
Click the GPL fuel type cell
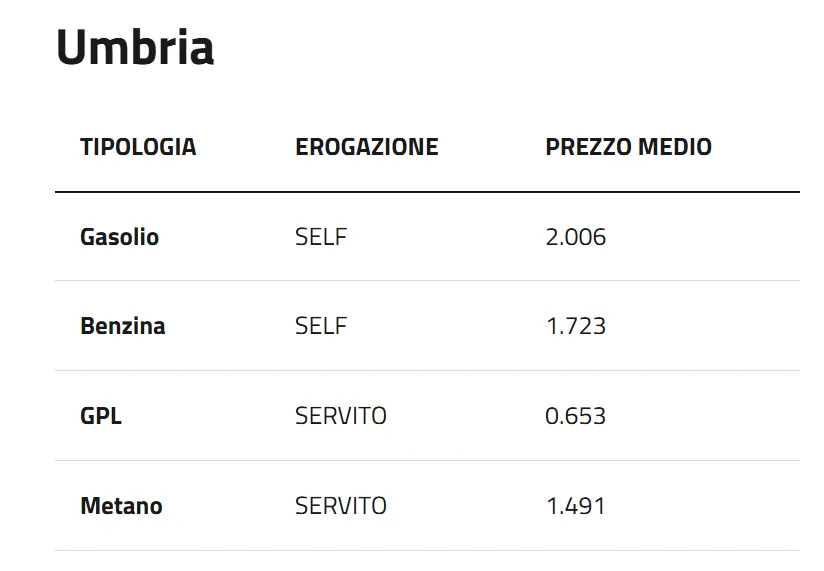(101, 416)
